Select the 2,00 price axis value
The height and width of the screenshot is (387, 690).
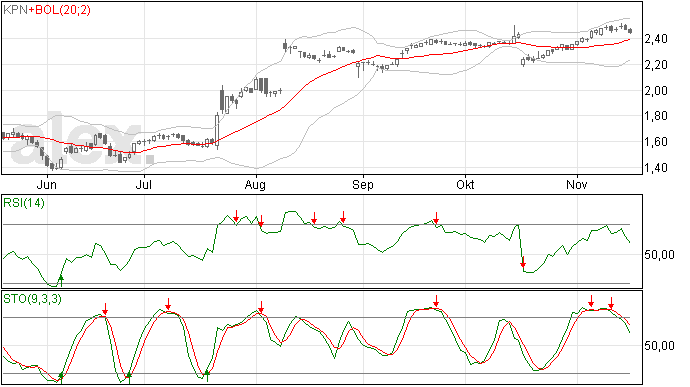tap(656, 91)
